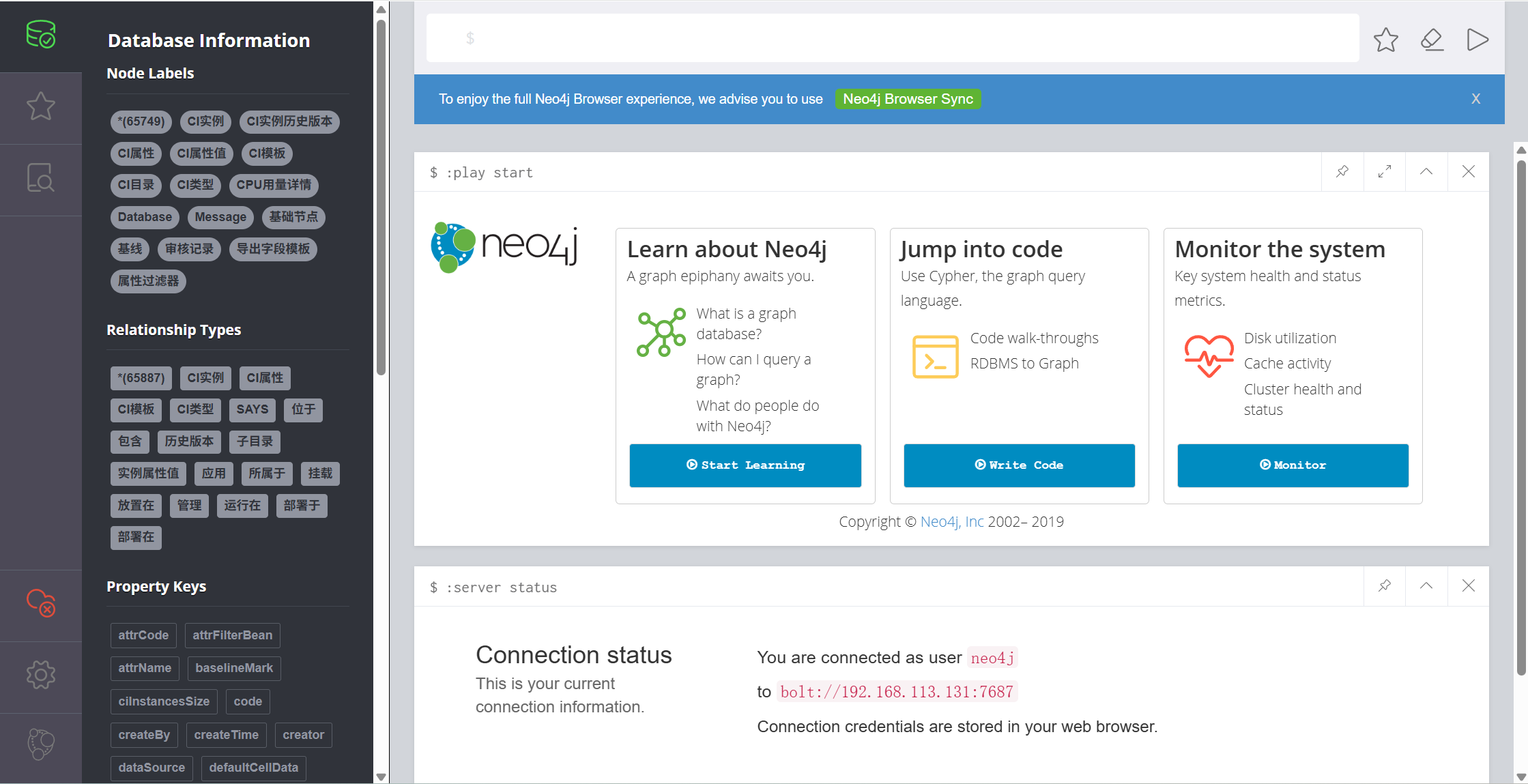Select the 审核记录 node label
1528x784 pixels.
pos(189,249)
